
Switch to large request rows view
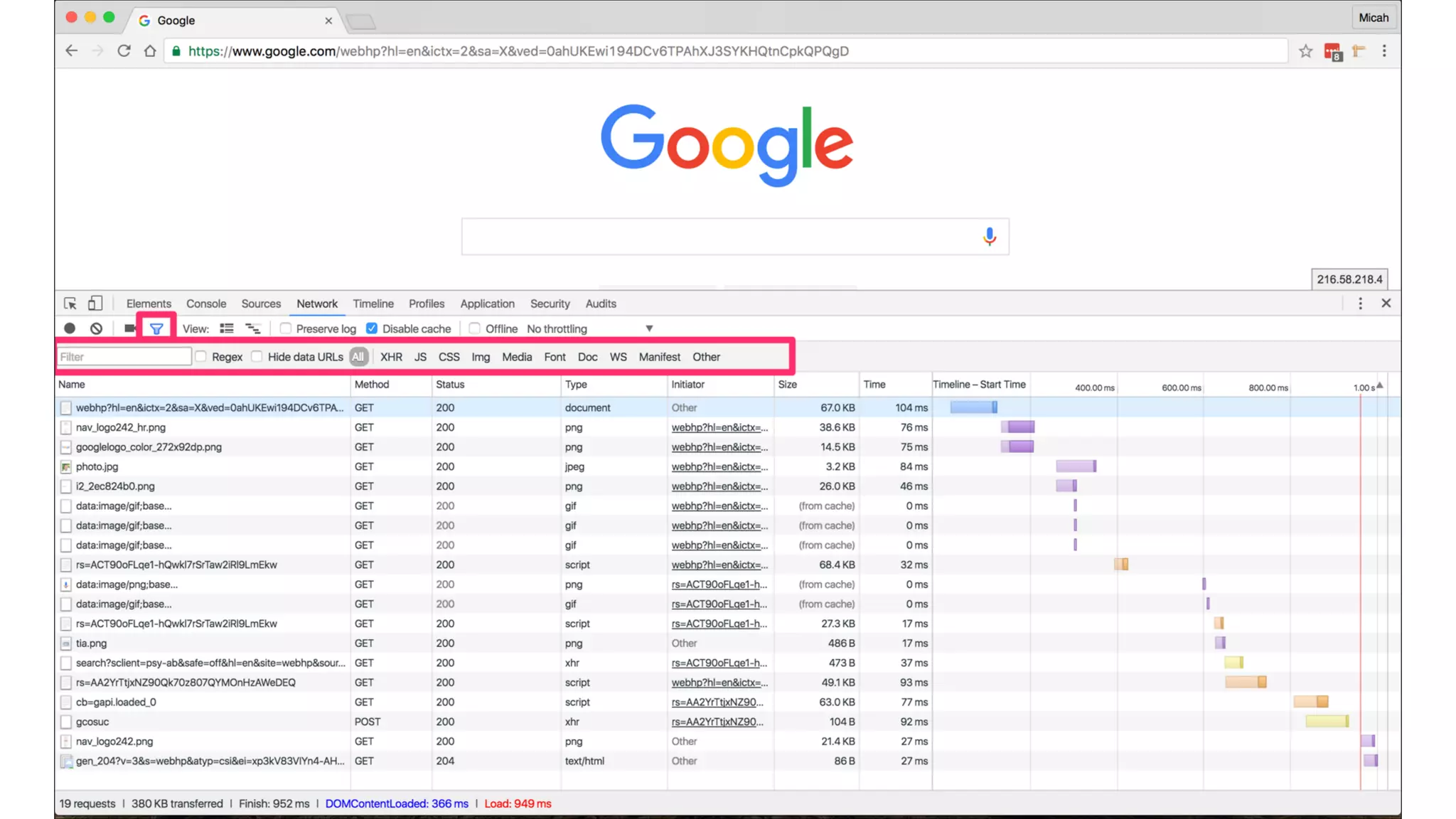click(x=227, y=328)
